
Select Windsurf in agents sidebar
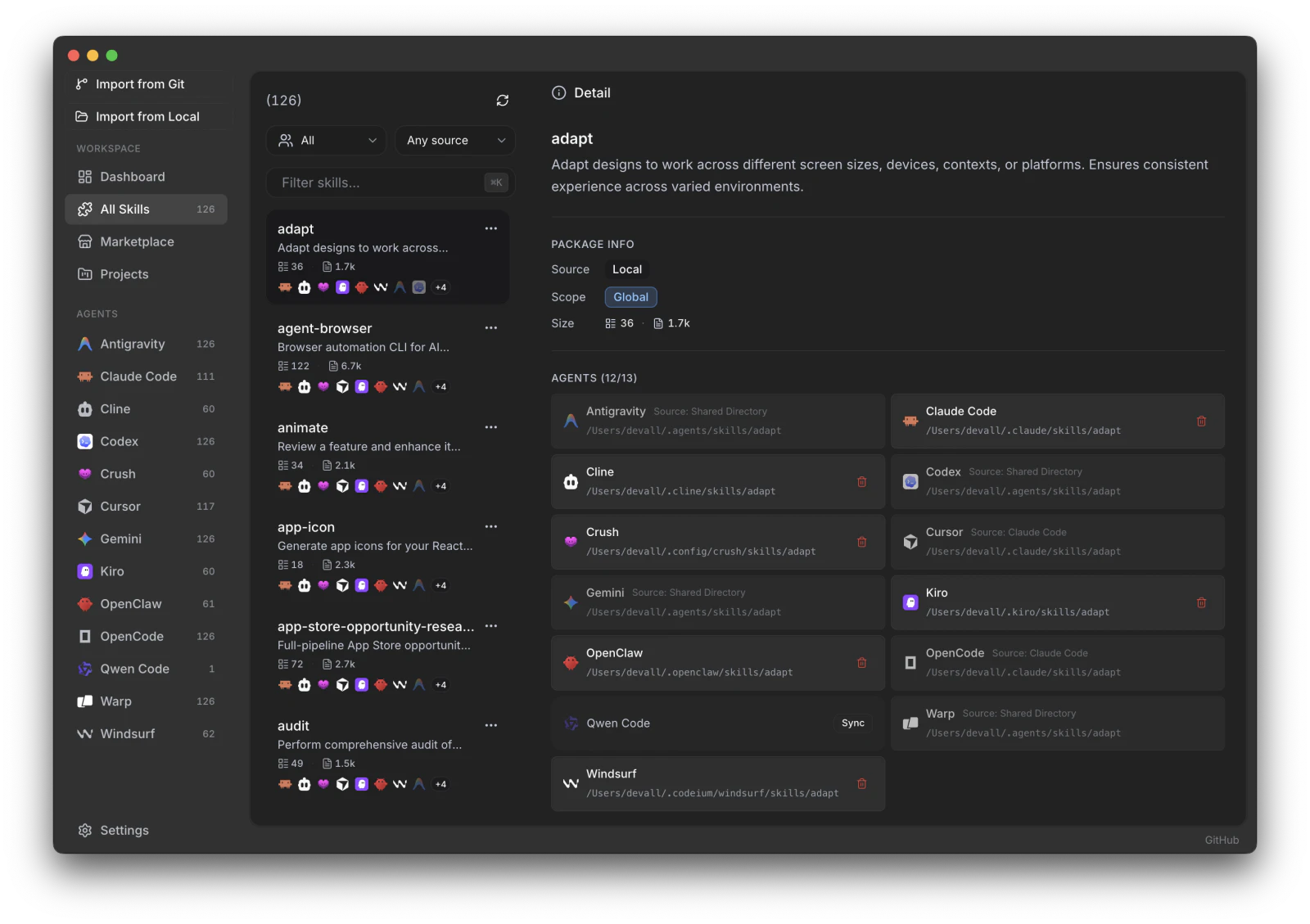point(146,734)
